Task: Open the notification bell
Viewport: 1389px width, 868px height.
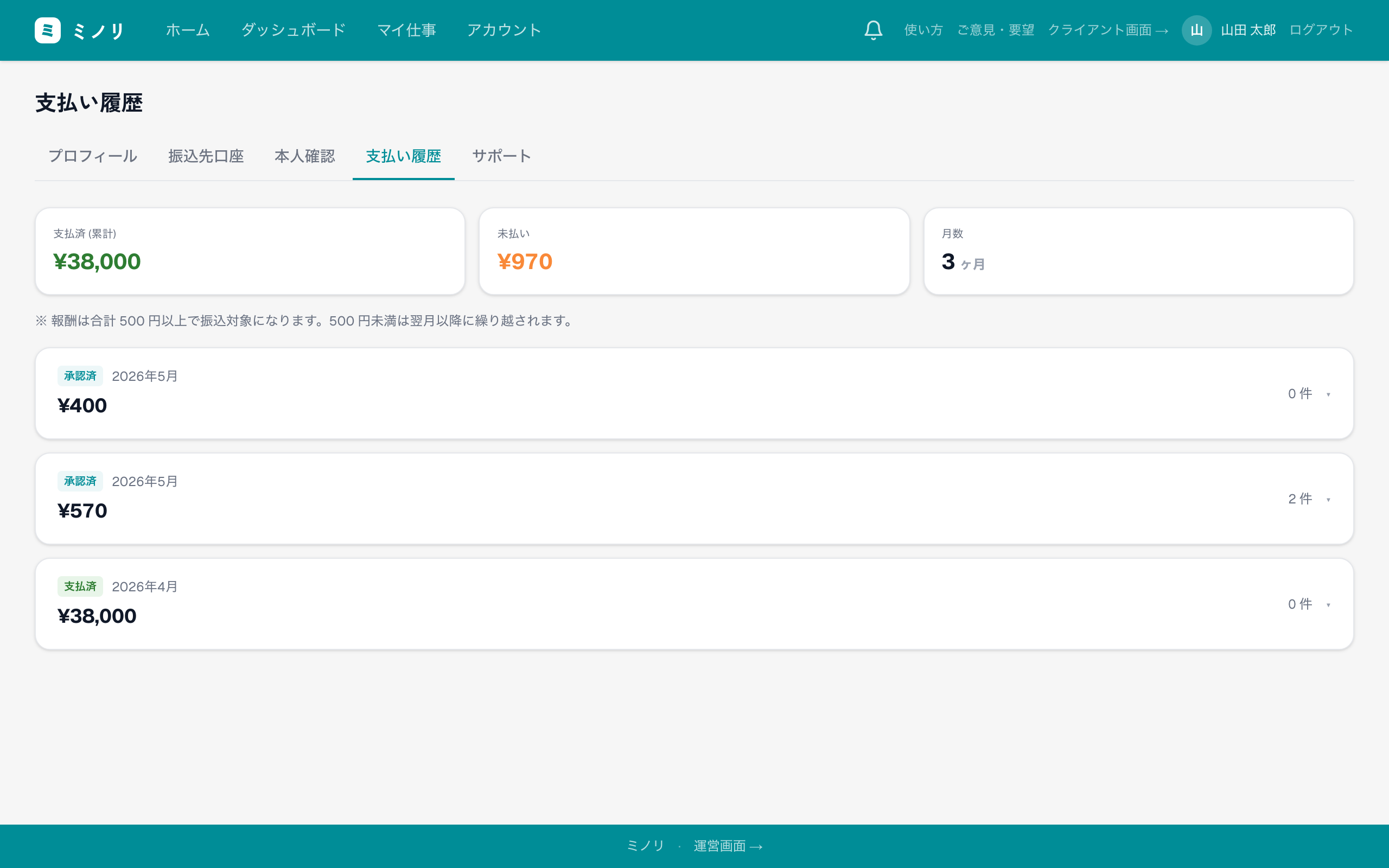Action: coord(873,30)
